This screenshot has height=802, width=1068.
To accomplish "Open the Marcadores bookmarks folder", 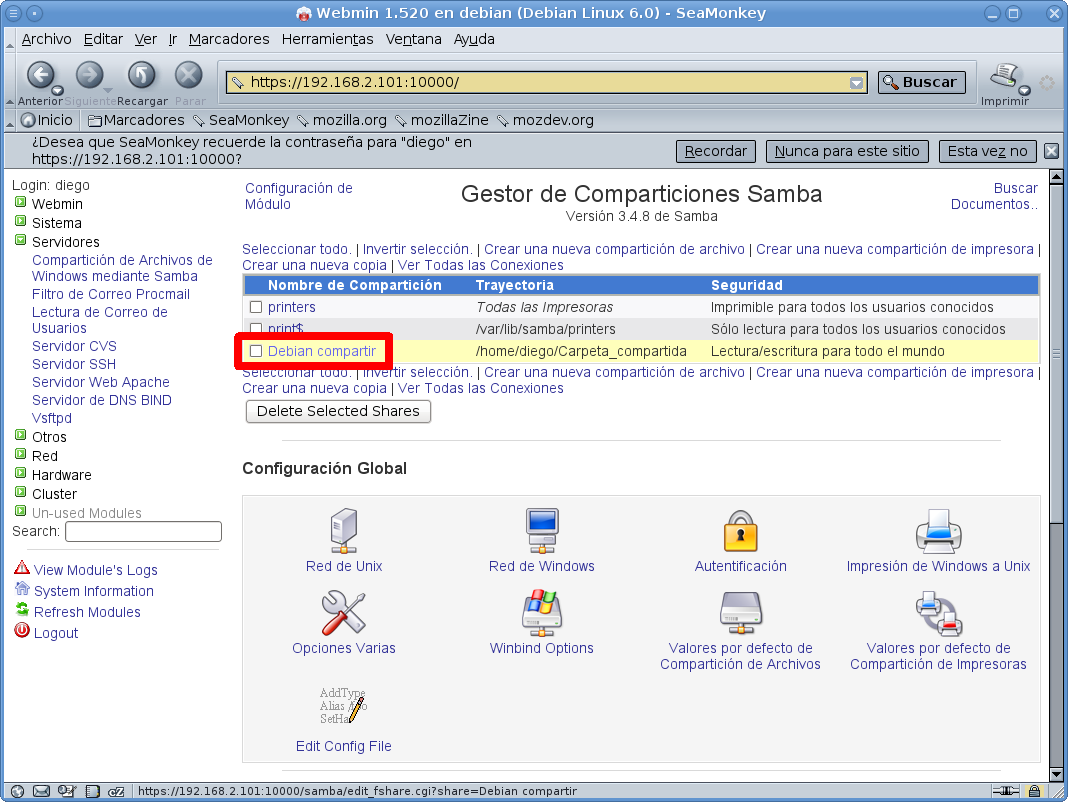I will point(136,121).
